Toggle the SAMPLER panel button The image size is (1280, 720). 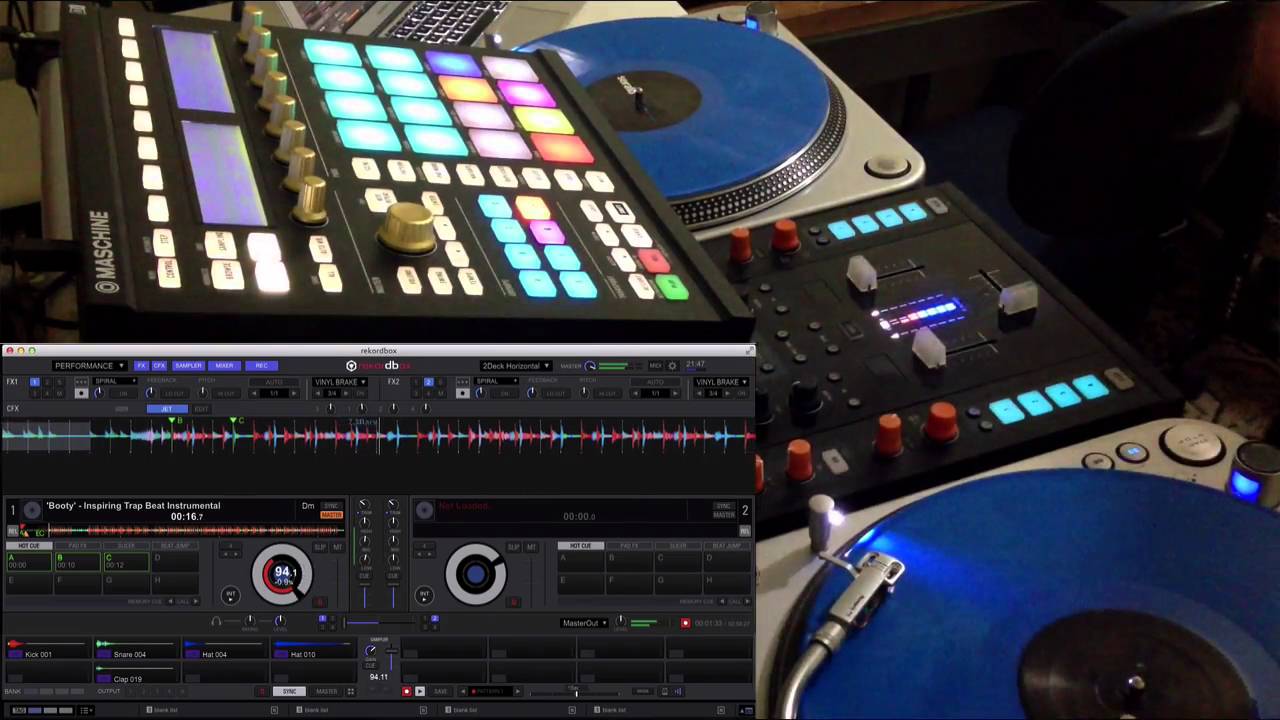188,366
